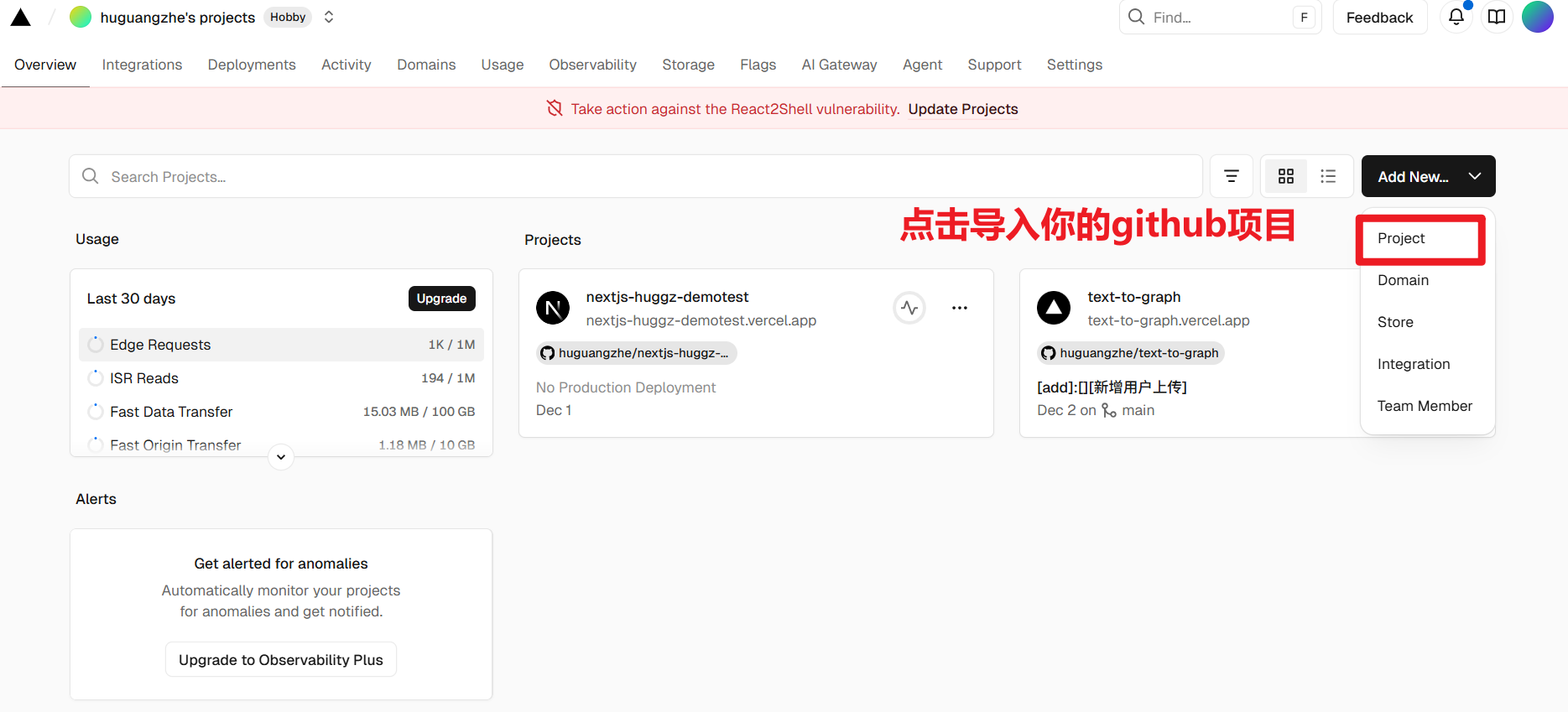Click No Production Deployment text
The height and width of the screenshot is (712, 1568).
pyautogui.click(x=626, y=387)
